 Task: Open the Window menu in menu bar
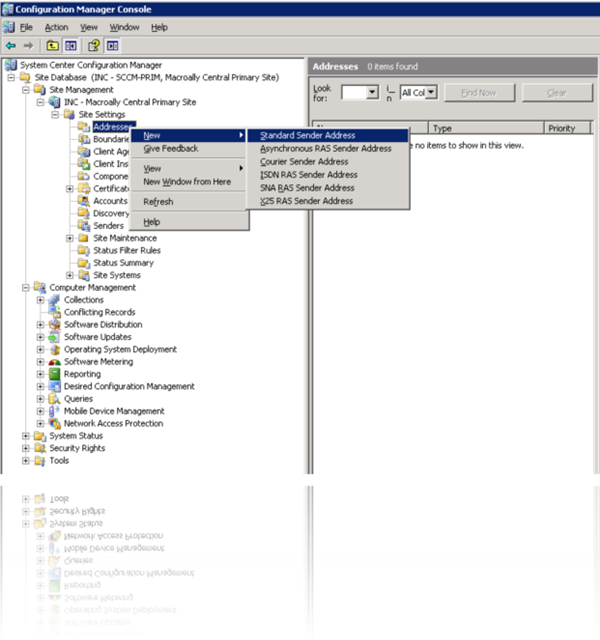124,27
